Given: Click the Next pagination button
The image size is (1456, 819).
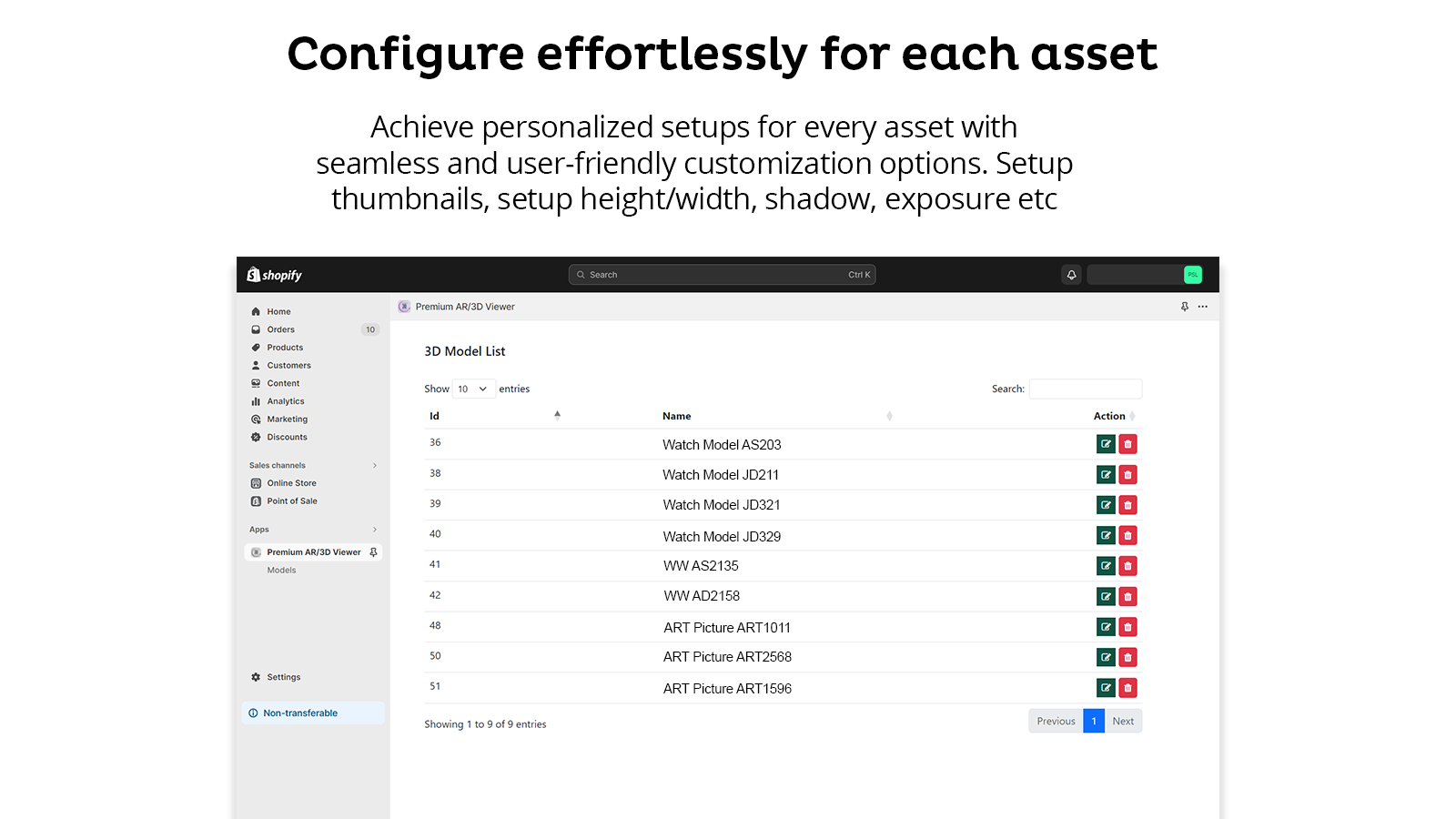Looking at the screenshot, I should 1123,722.
